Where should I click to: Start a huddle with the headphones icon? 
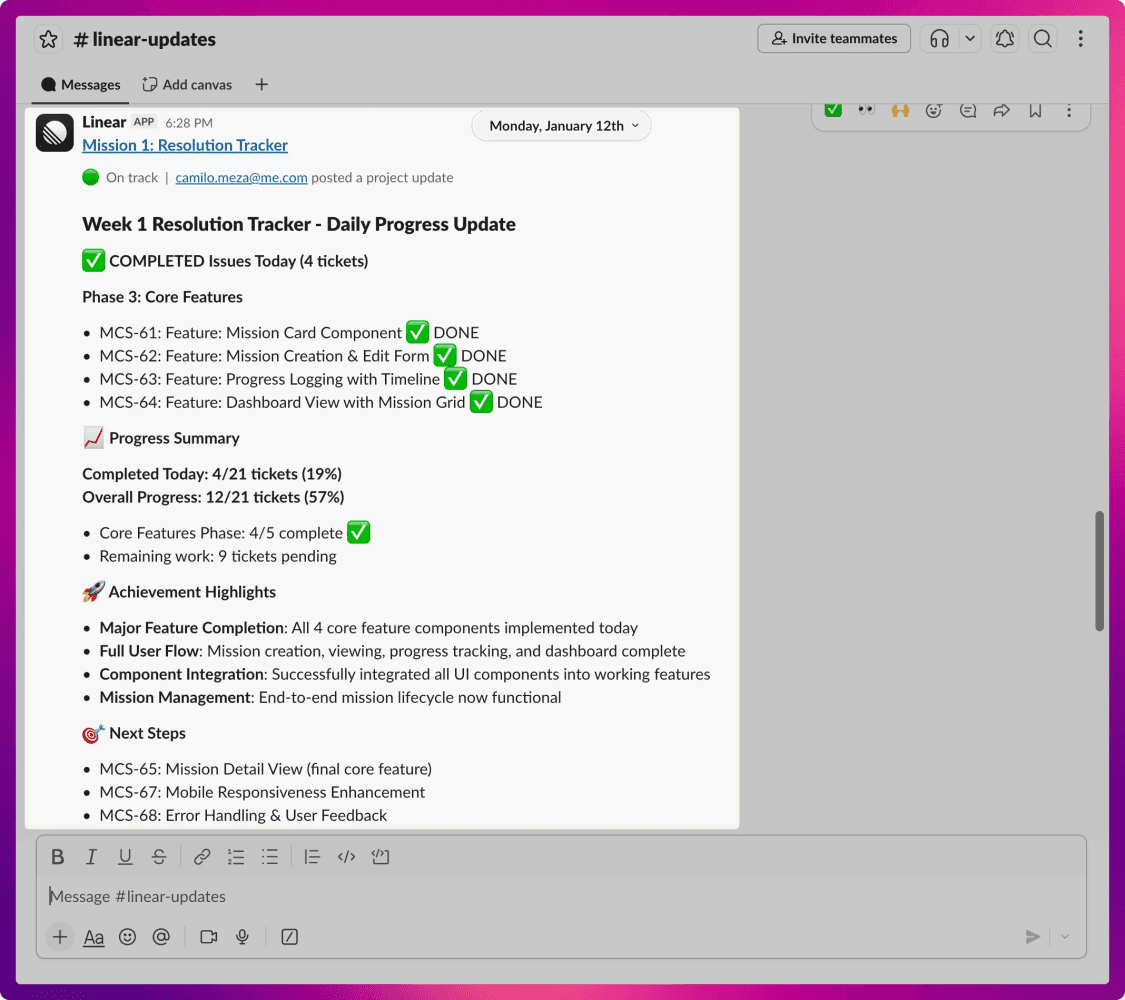[x=939, y=39]
